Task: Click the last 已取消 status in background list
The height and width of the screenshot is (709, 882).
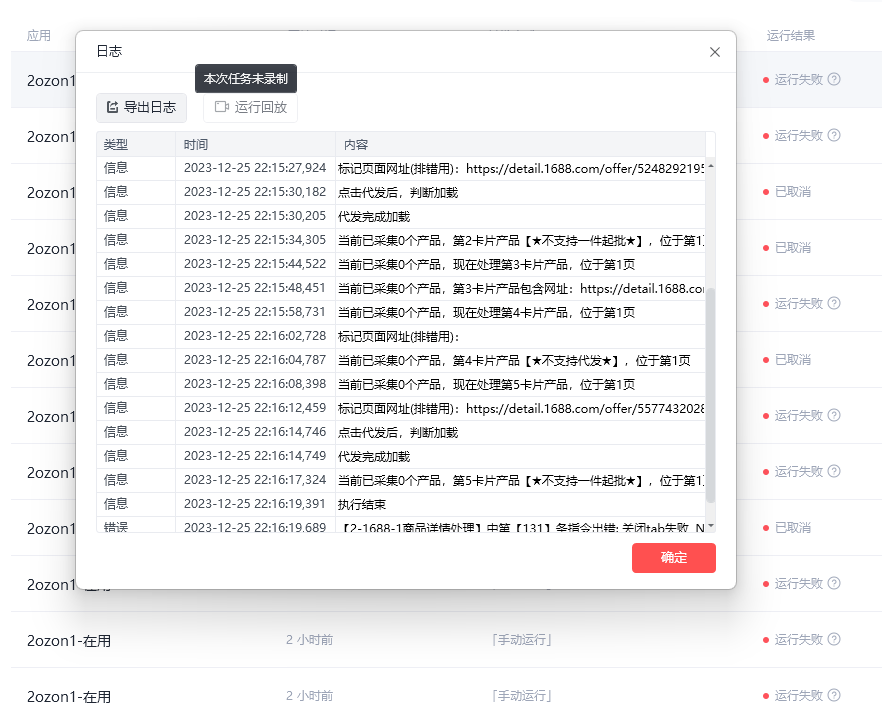Action: [793, 528]
